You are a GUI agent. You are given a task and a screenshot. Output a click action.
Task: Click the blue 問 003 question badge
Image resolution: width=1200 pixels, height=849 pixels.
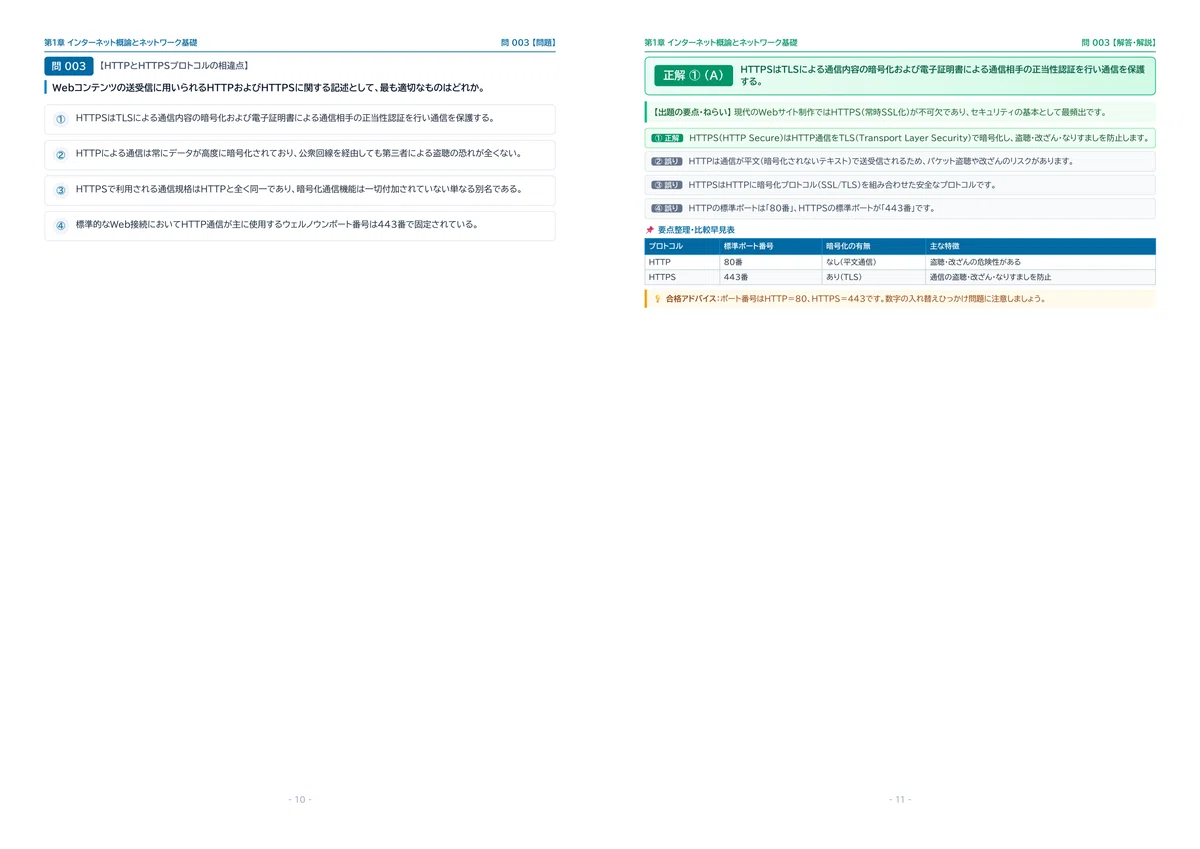pos(69,66)
